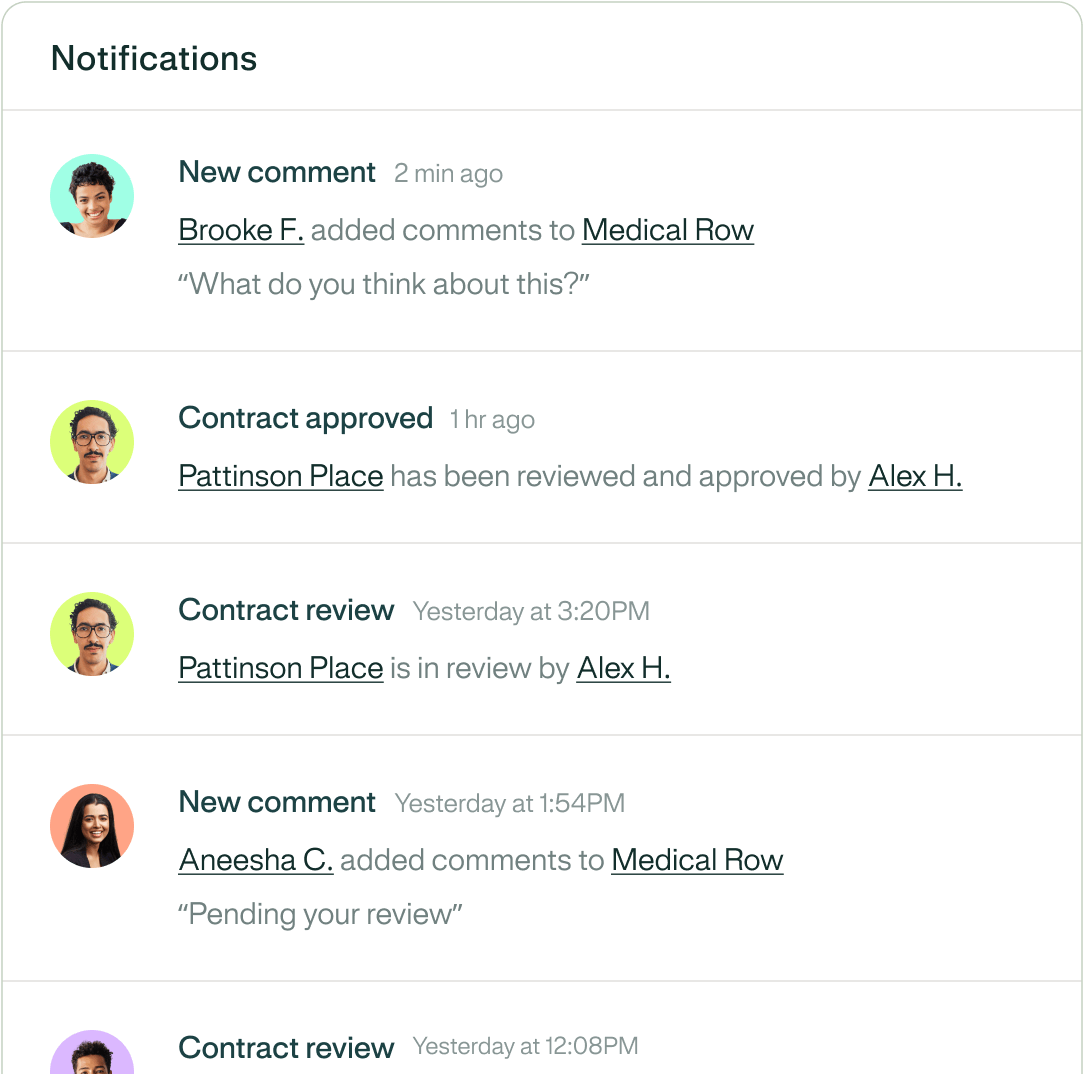Click the avatar beside Contract approved notification
The height and width of the screenshot is (1074, 1083).
pos(92,442)
